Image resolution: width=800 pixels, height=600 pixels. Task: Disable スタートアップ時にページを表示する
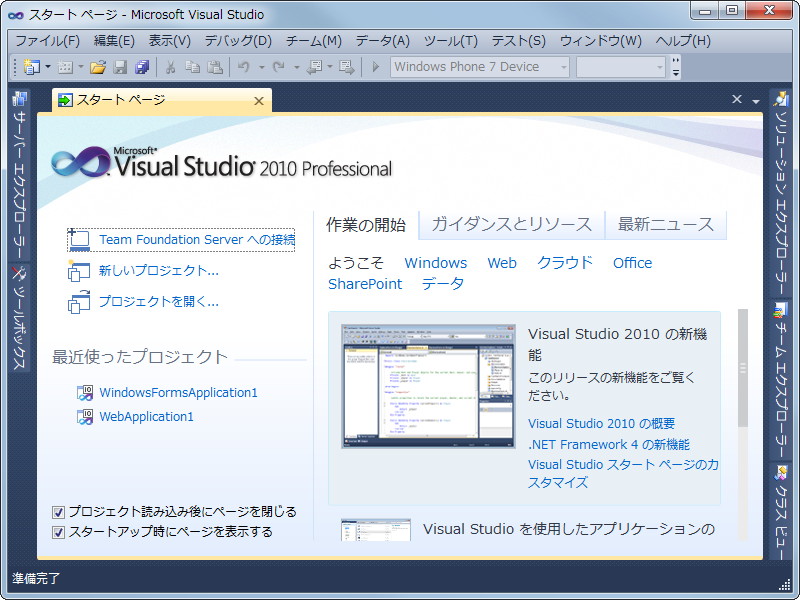click(59, 530)
